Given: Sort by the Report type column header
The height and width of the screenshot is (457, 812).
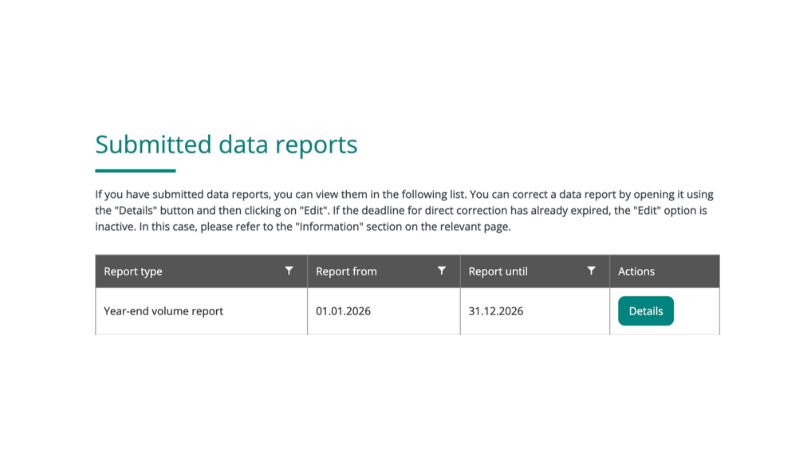Looking at the screenshot, I should (x=133, y=271).
